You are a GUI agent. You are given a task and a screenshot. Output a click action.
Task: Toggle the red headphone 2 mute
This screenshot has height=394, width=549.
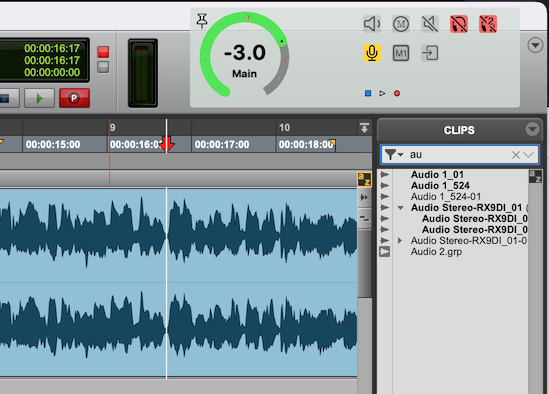pyautogui.click(x=488, y=24)
